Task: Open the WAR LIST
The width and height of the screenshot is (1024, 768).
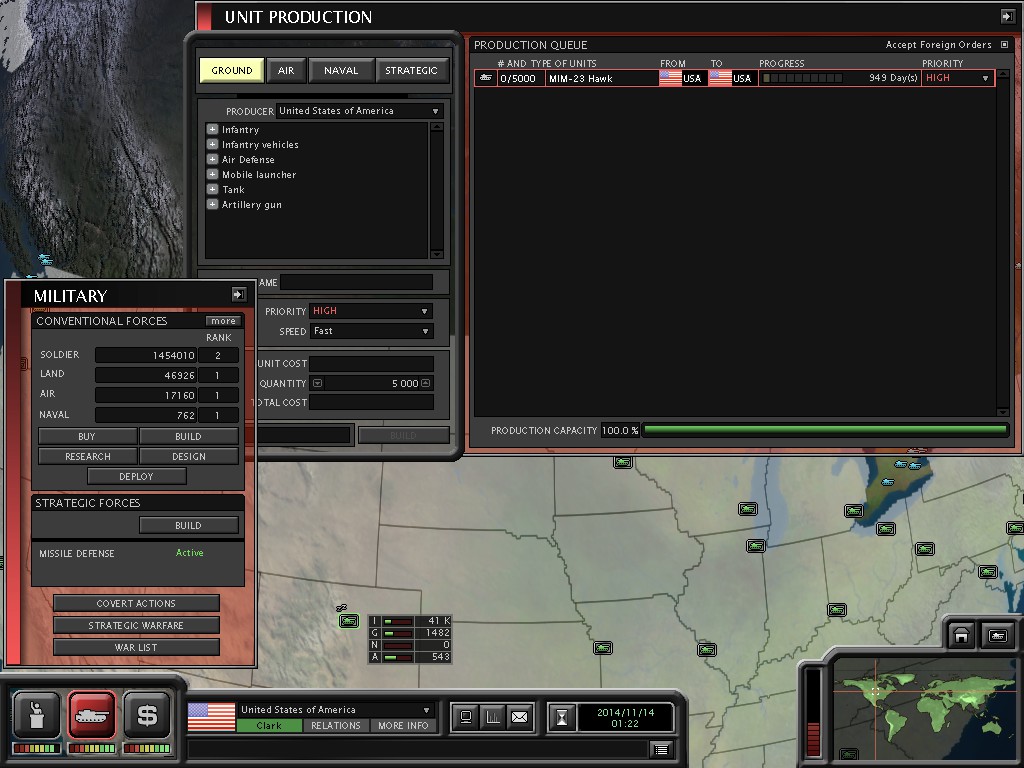Action: click(136, 647)
